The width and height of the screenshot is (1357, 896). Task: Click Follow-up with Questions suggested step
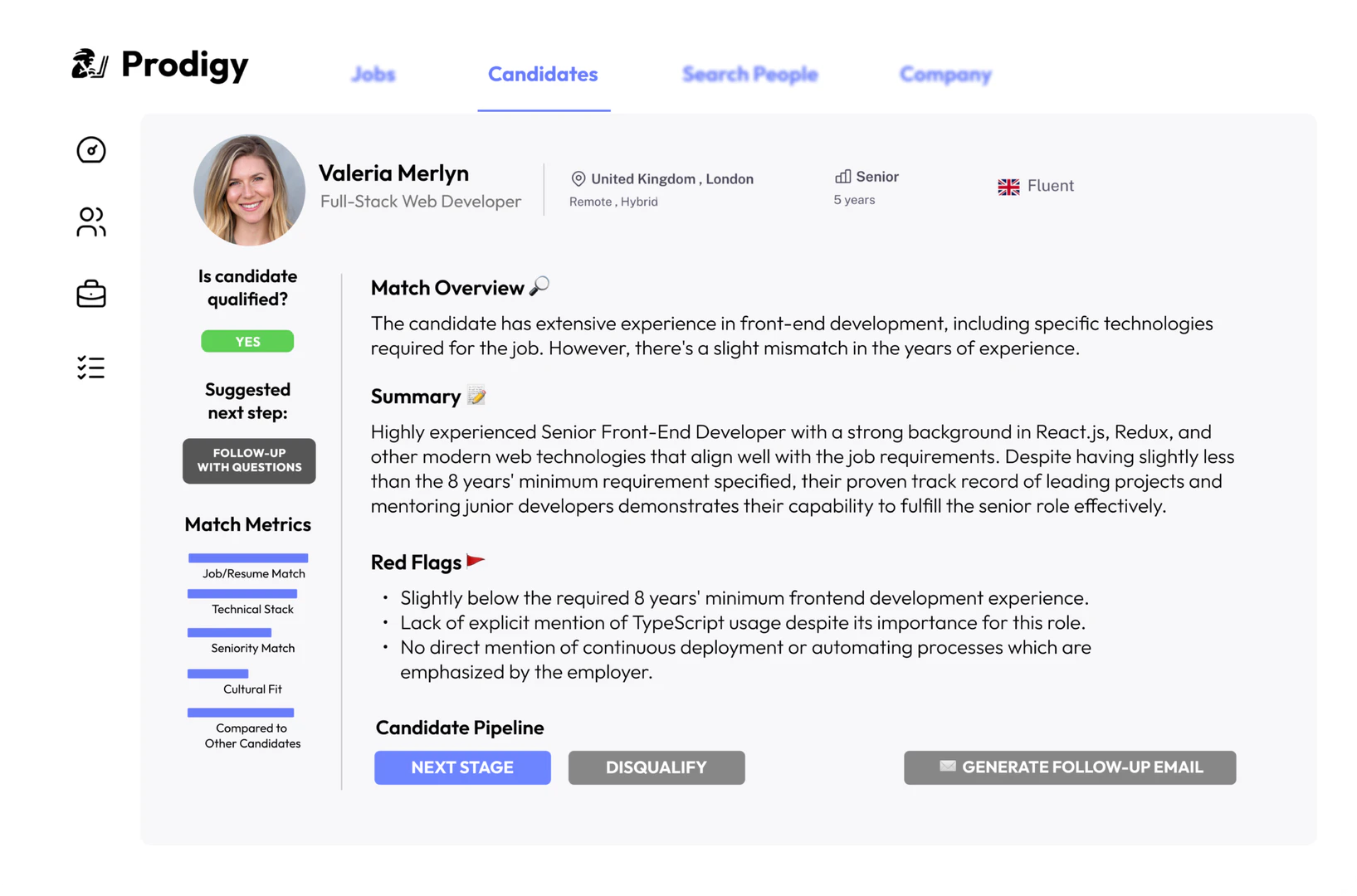pos(249,460)
